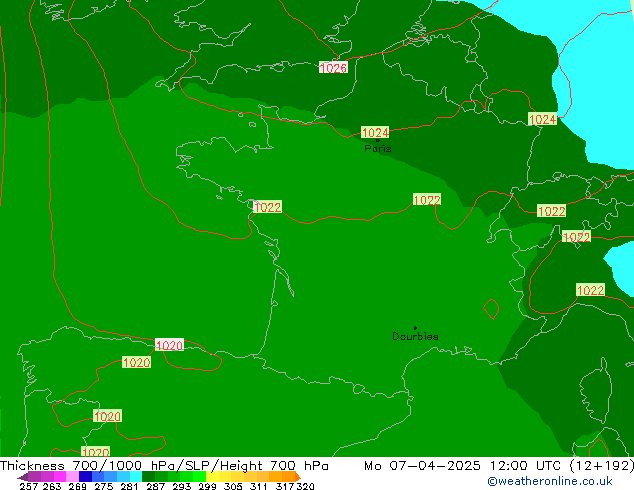Pick the darkest green legend swatch
This screenshot has width=634, height=490.
[148, 476]
